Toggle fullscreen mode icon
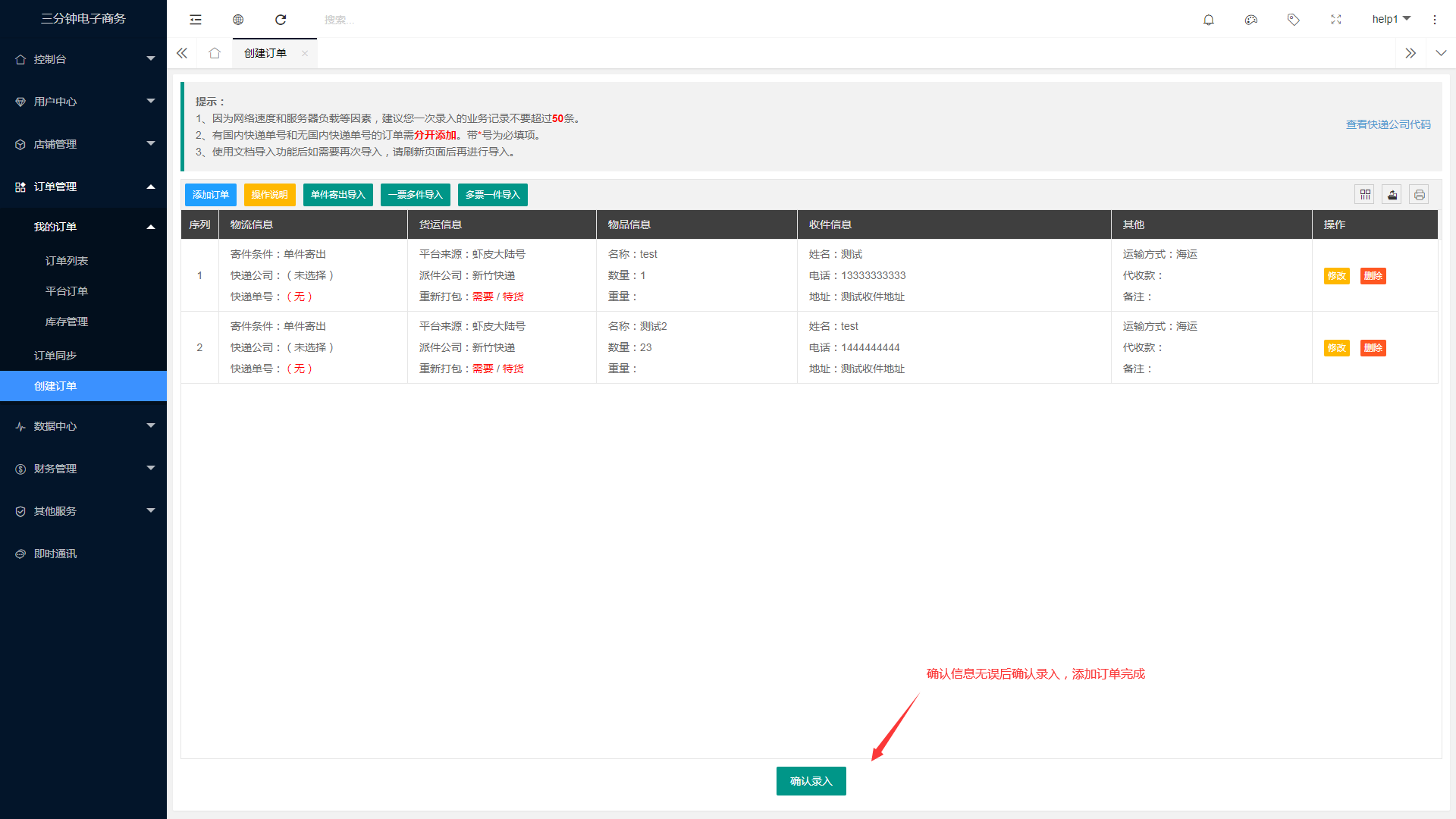The height and width of the screenshot is (819, 1456). (1336, 20)
